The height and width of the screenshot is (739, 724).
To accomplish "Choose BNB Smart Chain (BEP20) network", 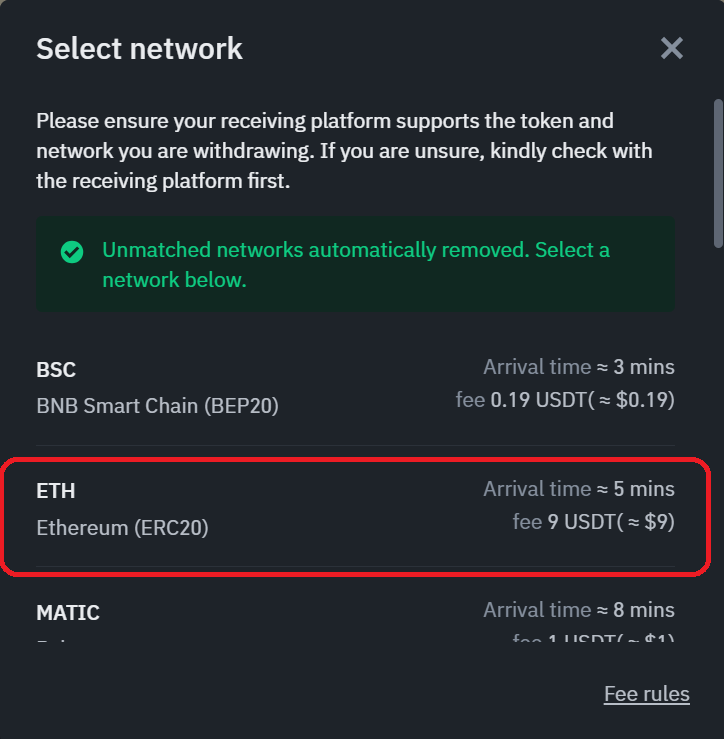I will coord(355,386).
